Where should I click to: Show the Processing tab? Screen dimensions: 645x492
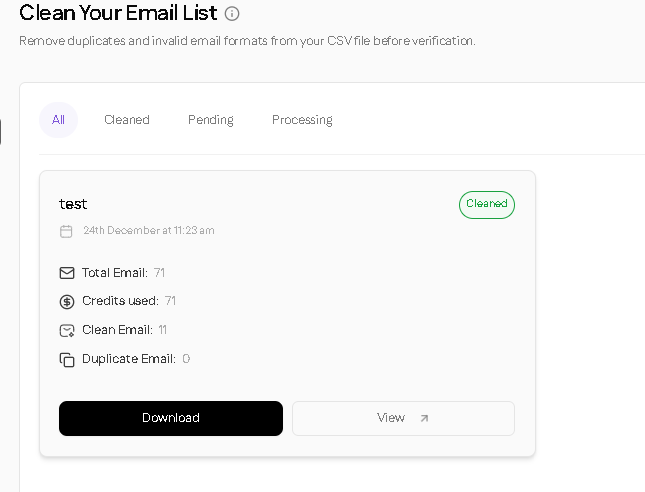[x=302, y=120]
